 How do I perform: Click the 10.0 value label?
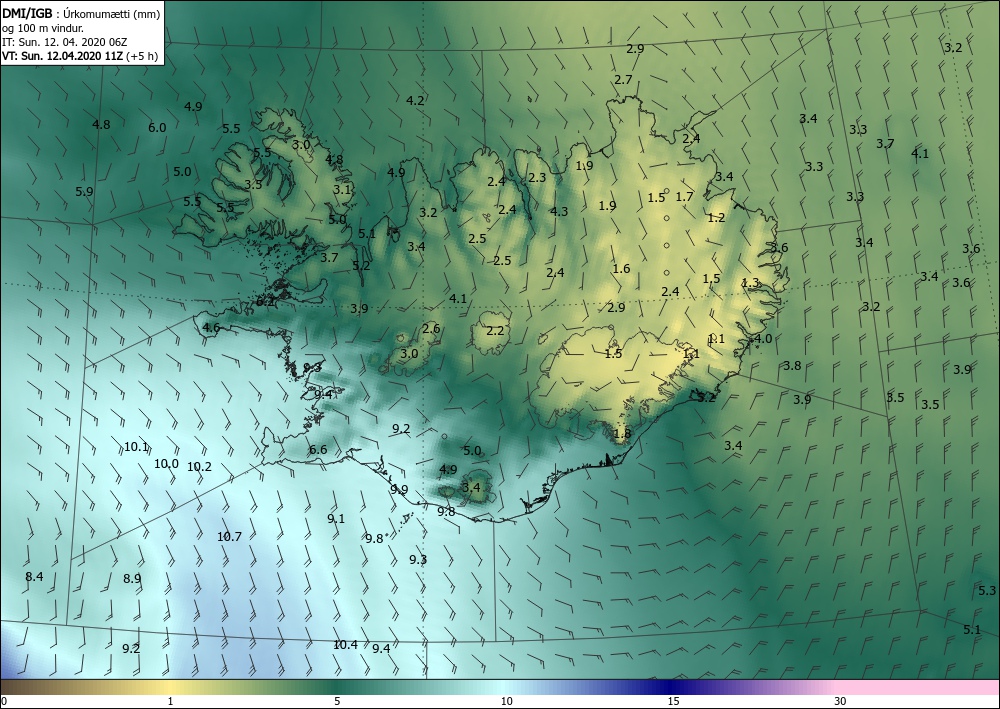point(166,464)
